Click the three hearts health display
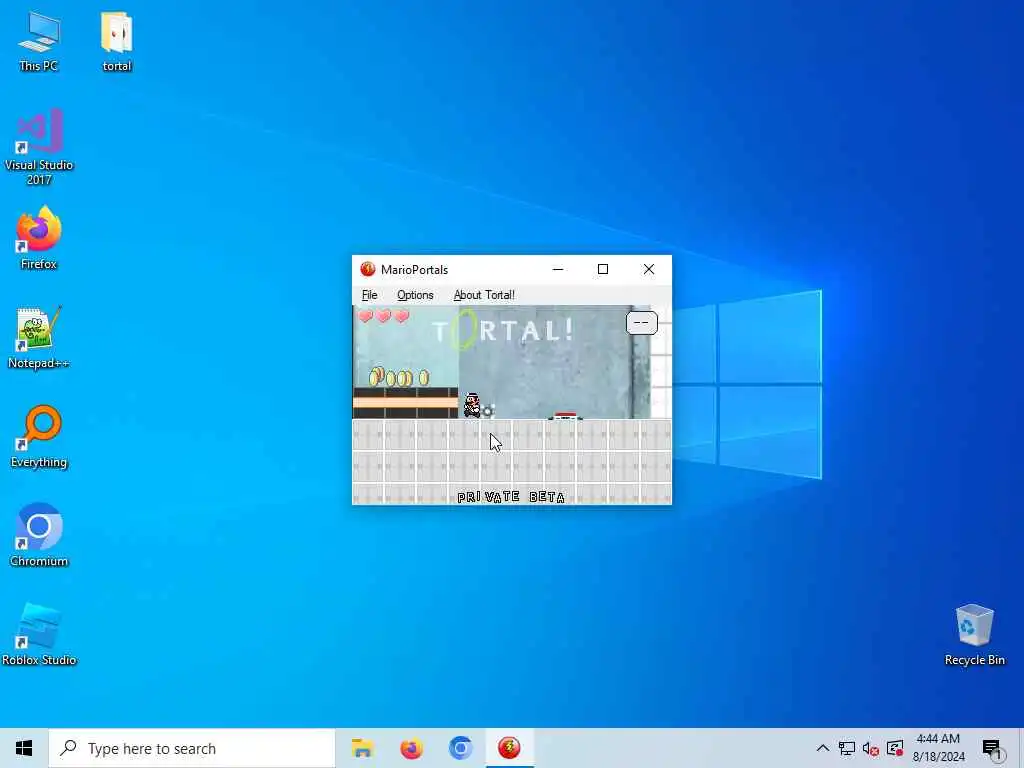 (383, 316)
